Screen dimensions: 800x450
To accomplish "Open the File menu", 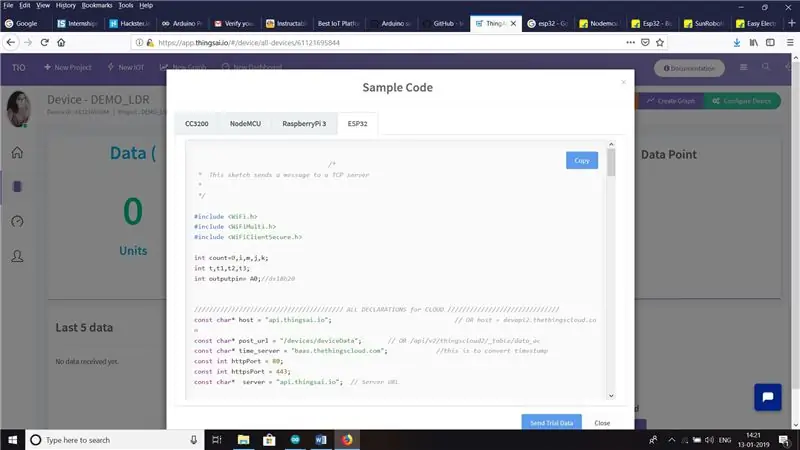I will click(x=8, y=5).
